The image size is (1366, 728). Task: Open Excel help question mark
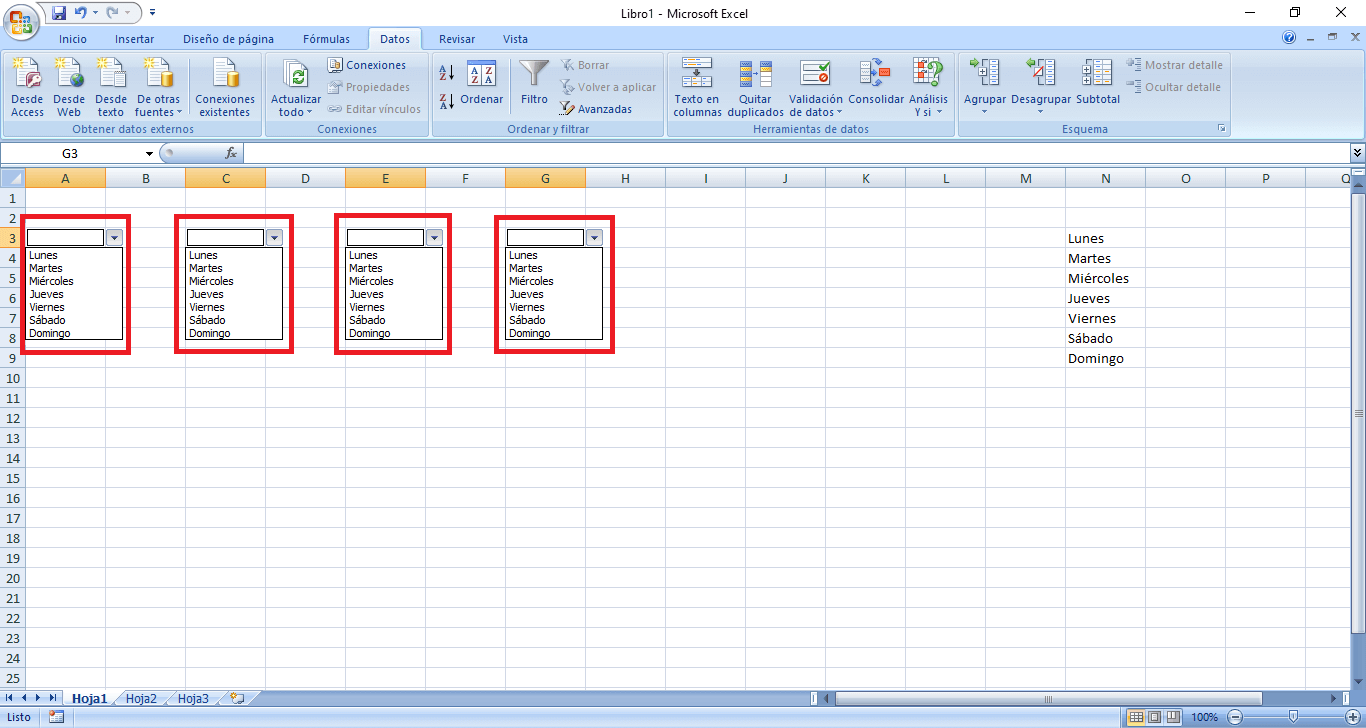(x=1290, y=38)
